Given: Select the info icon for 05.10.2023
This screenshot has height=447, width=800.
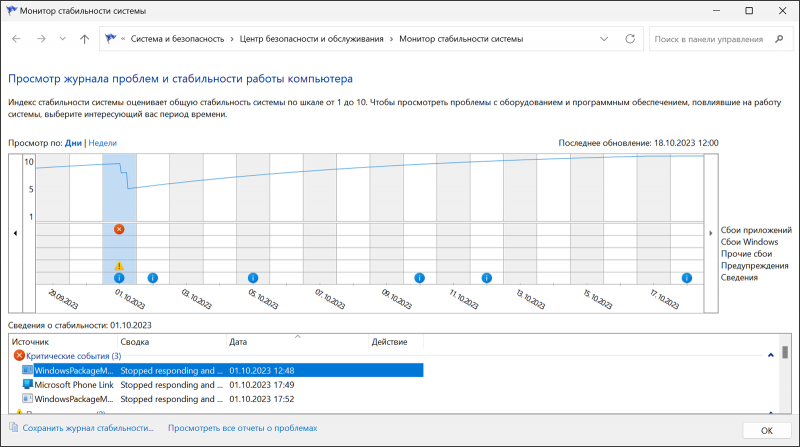Looking at the screenshot, I should 253,278.
